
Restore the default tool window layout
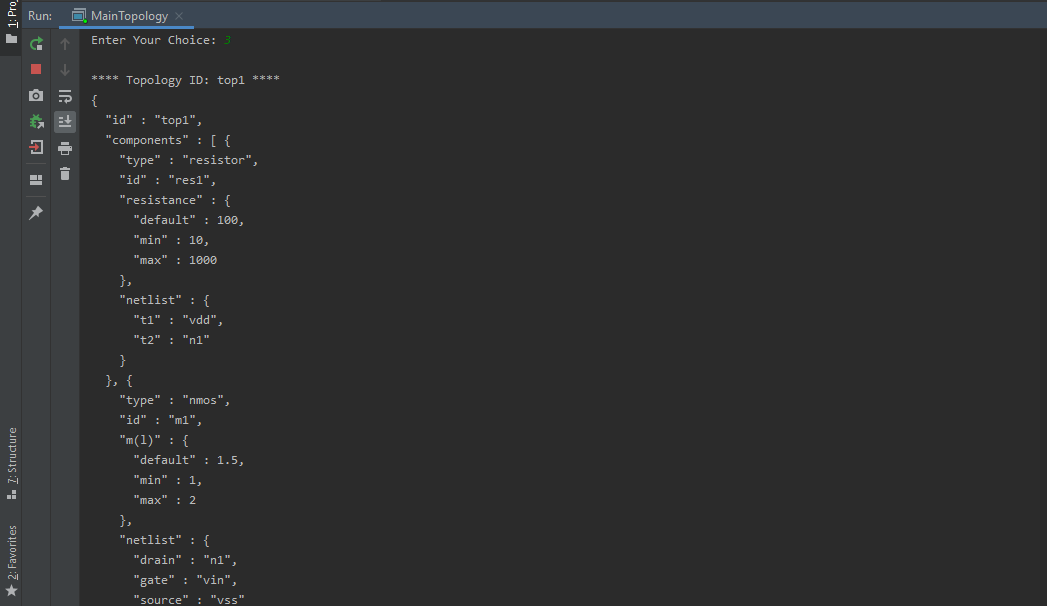click(x=36, y=181)
